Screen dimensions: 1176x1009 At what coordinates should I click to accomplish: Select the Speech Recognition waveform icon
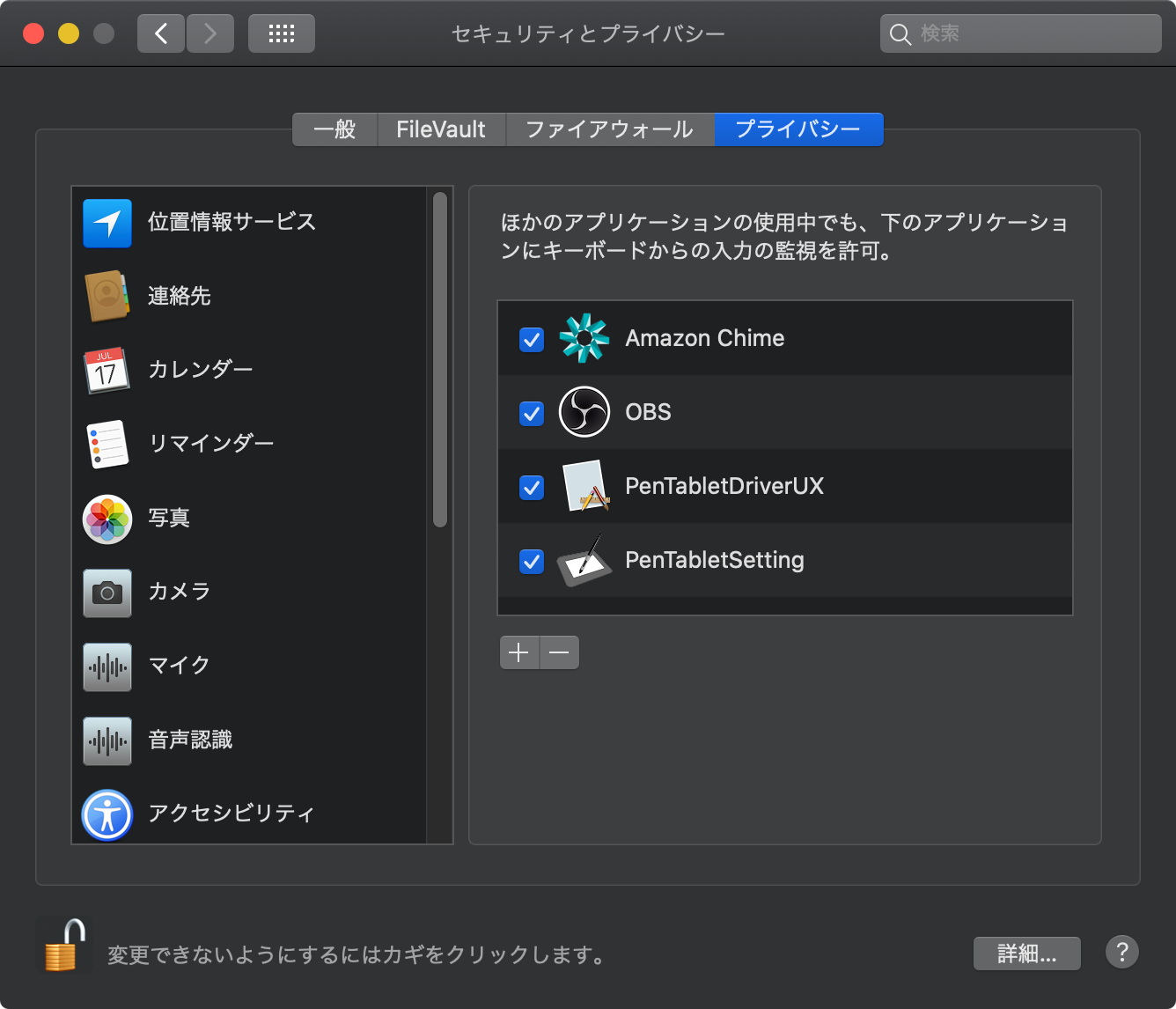[x=107, y=740]
